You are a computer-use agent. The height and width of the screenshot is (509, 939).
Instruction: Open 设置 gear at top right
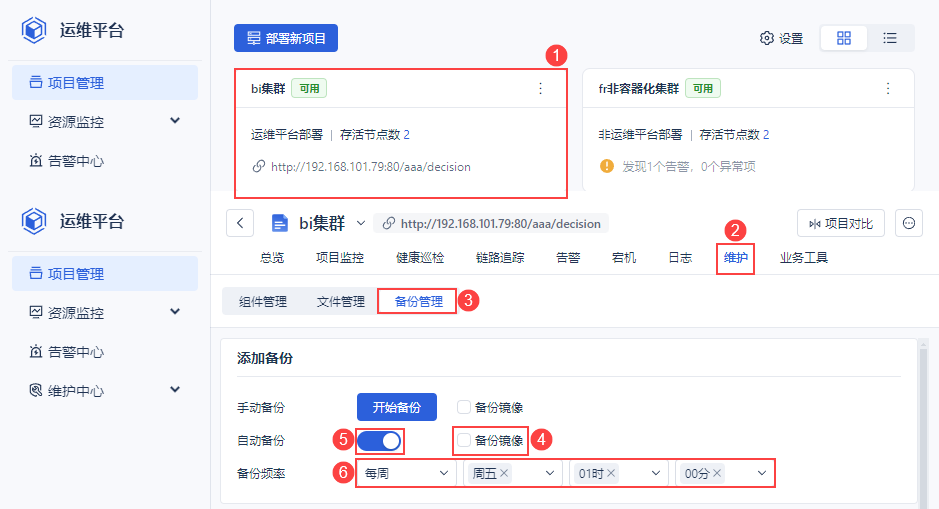(781, 38)
